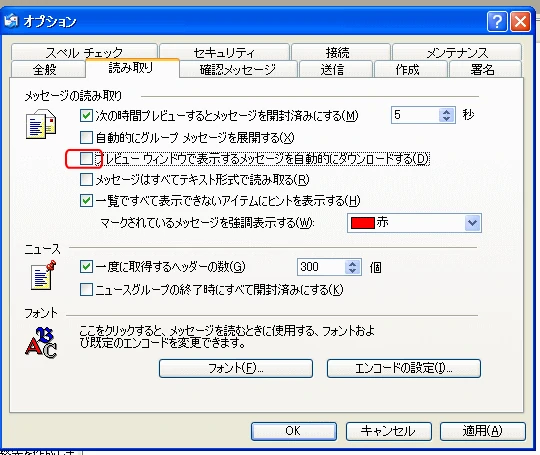Enable 自動的にグループ メッセージを展開する
The height and width of the screenshot is (455, 540).
(x=86, y=137)
